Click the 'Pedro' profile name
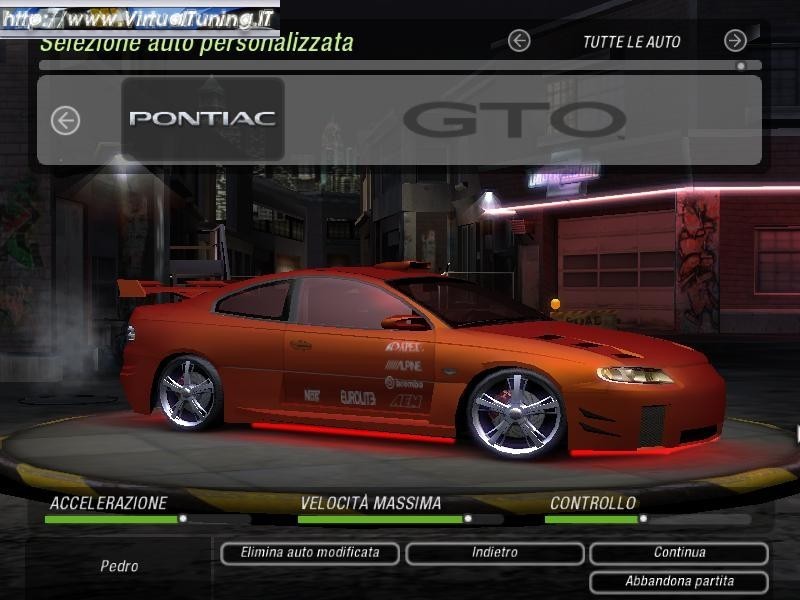 click(119, 566)
